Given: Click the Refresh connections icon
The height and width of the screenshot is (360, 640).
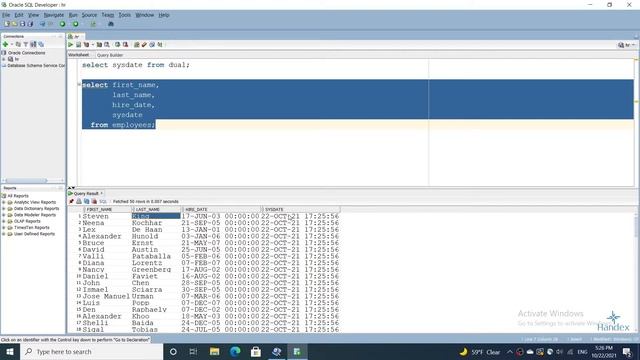Looking at the screenshot, I should point(18,44).
